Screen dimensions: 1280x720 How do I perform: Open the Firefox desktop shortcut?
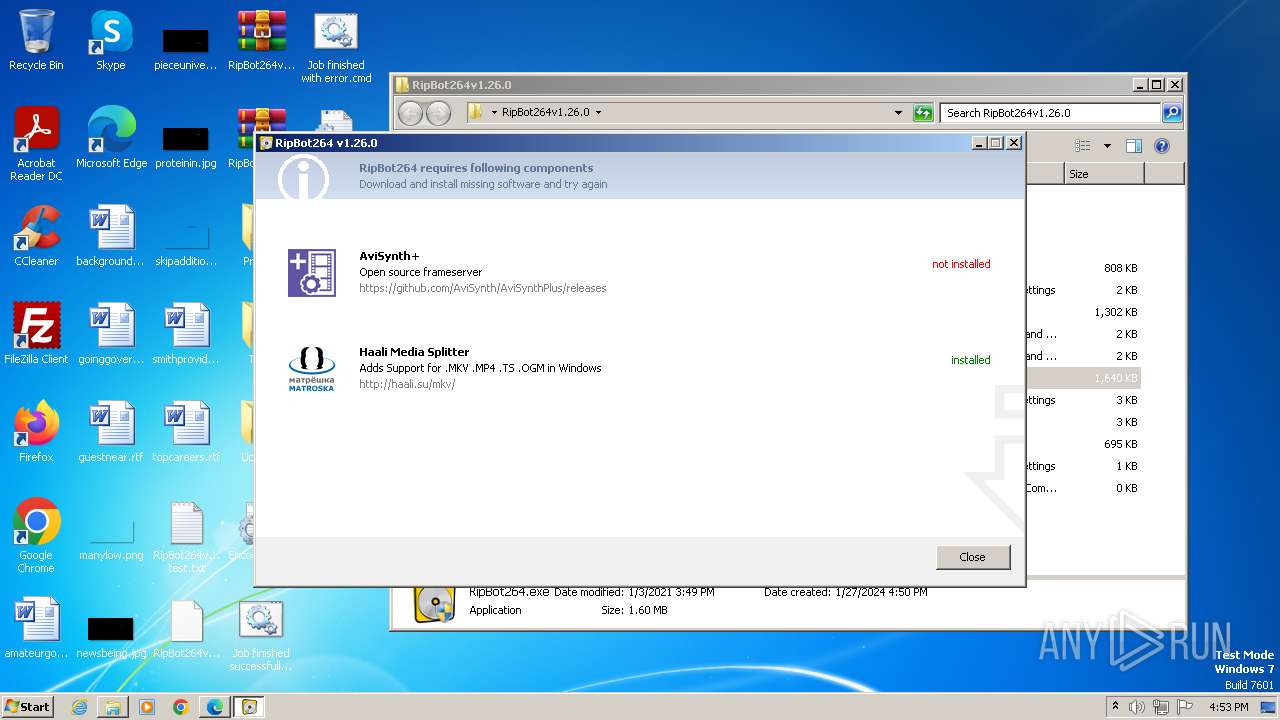(36, 432)
